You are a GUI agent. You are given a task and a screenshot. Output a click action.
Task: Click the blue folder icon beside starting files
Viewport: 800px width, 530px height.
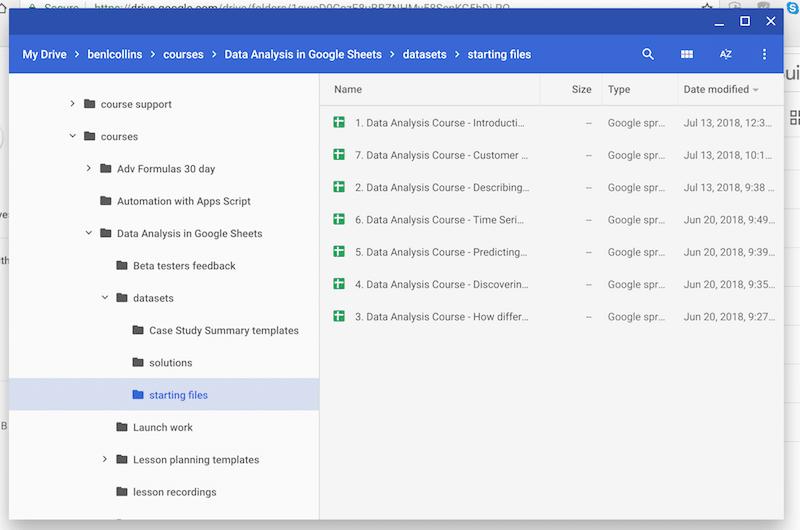tap(138, 394)
